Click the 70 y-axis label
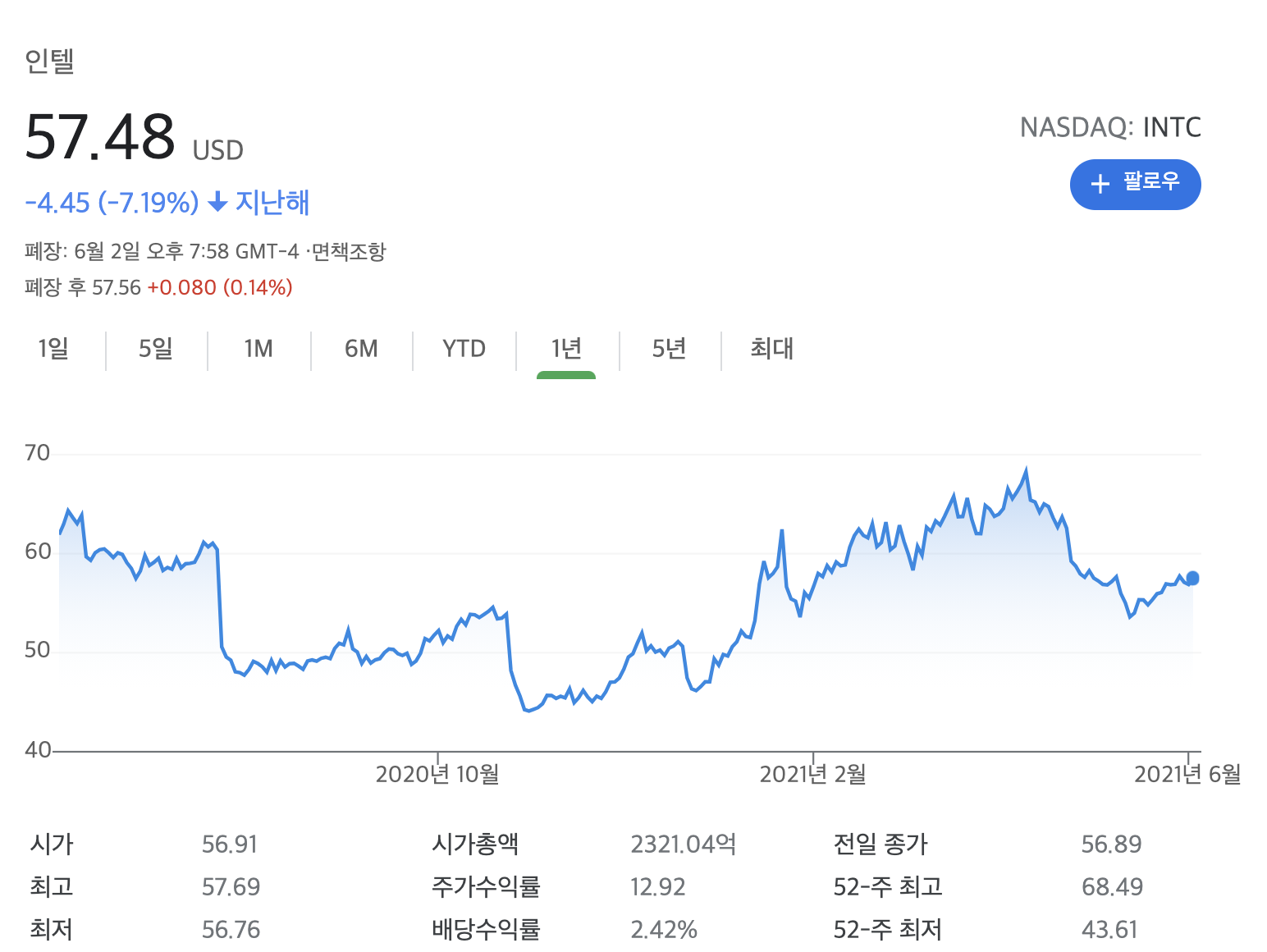Screen dimensions: 1267x952 click(38, 453)
